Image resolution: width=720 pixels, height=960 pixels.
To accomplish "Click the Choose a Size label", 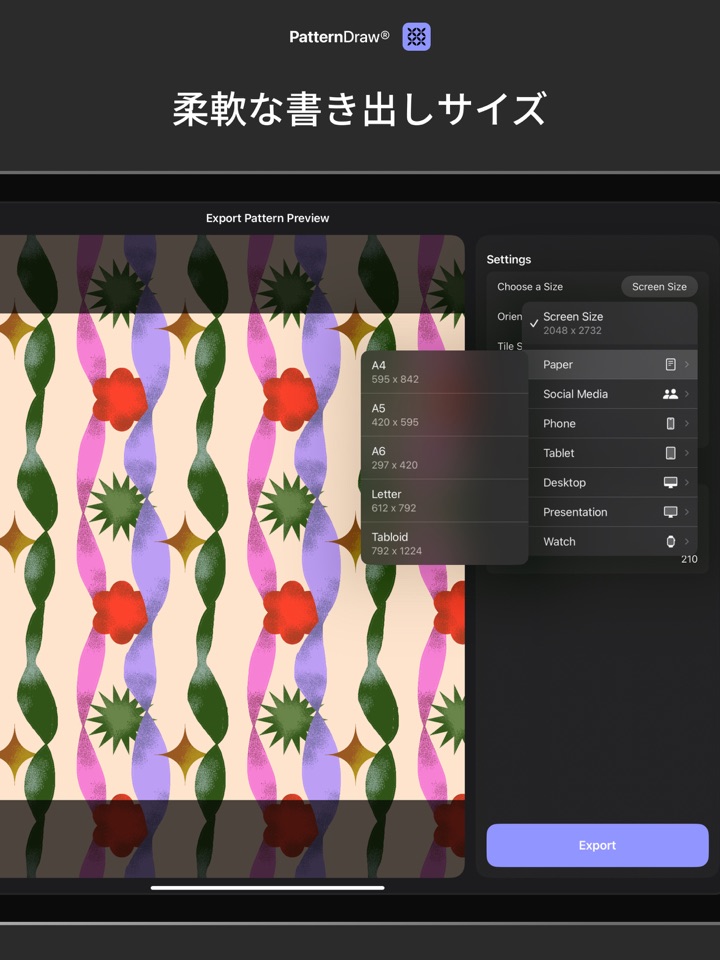I will pyautogui.click(x=530, y=287).
